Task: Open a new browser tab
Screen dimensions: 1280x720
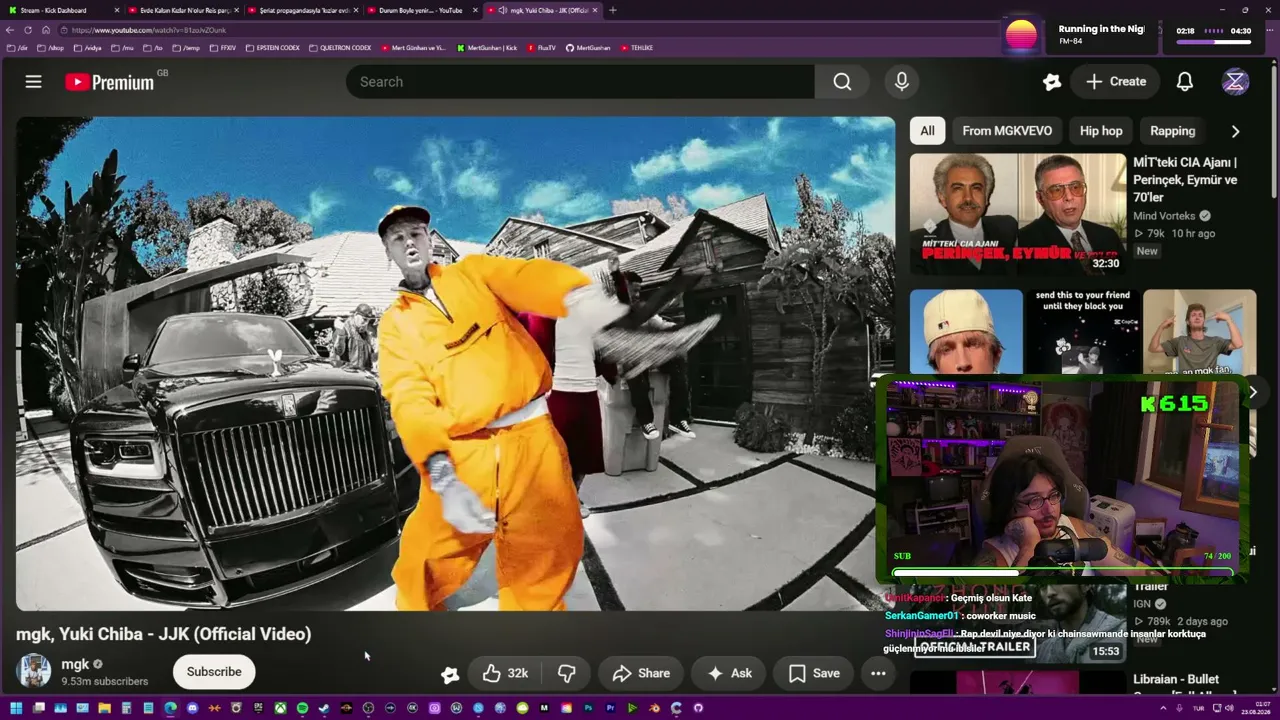Action: pyautogui.click(x=613, y=10)
